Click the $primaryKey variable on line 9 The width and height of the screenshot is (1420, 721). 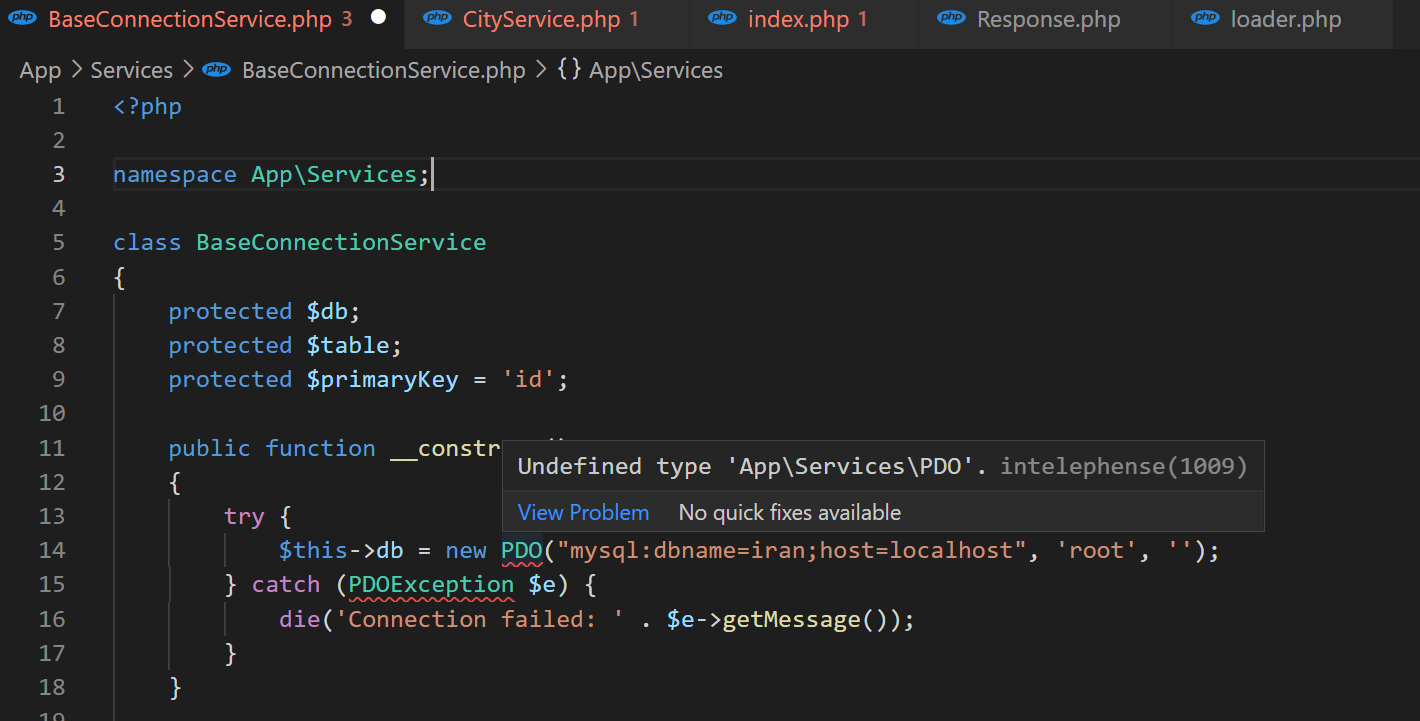click(x=382, y=380)
